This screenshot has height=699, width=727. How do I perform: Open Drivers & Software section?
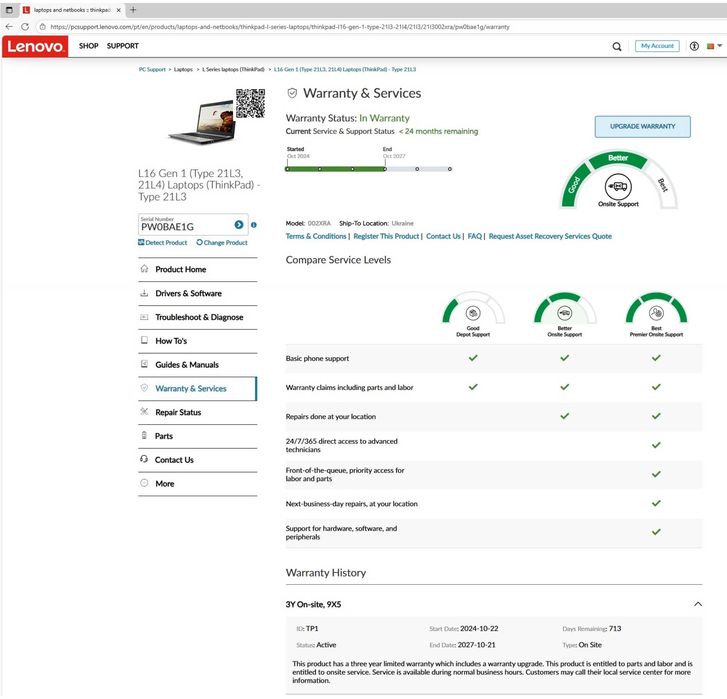click(198, 293)
